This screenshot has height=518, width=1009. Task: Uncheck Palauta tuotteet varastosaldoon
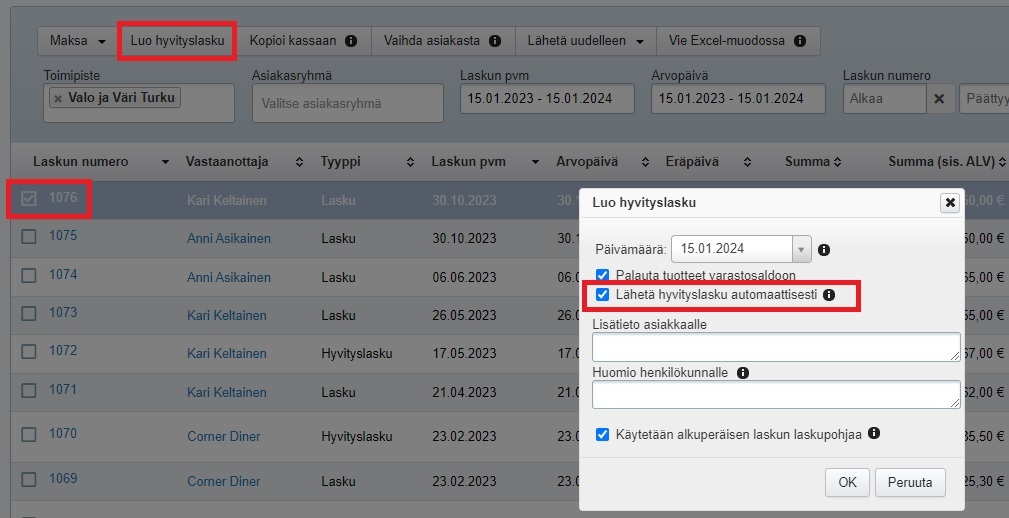[x=602, y=275]
